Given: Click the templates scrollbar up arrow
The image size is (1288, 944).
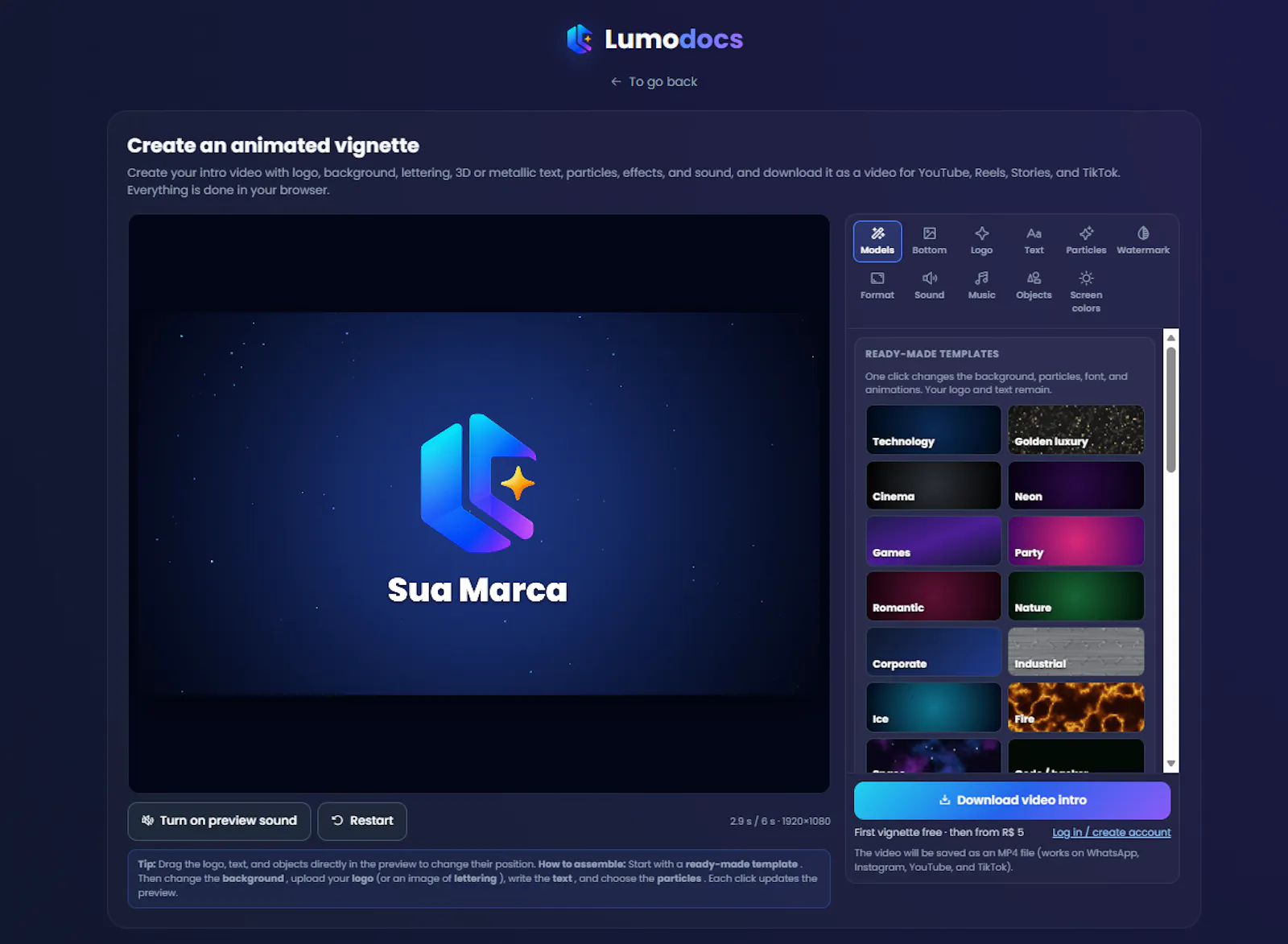Looking at the screenshot, I should point(1171,337).
